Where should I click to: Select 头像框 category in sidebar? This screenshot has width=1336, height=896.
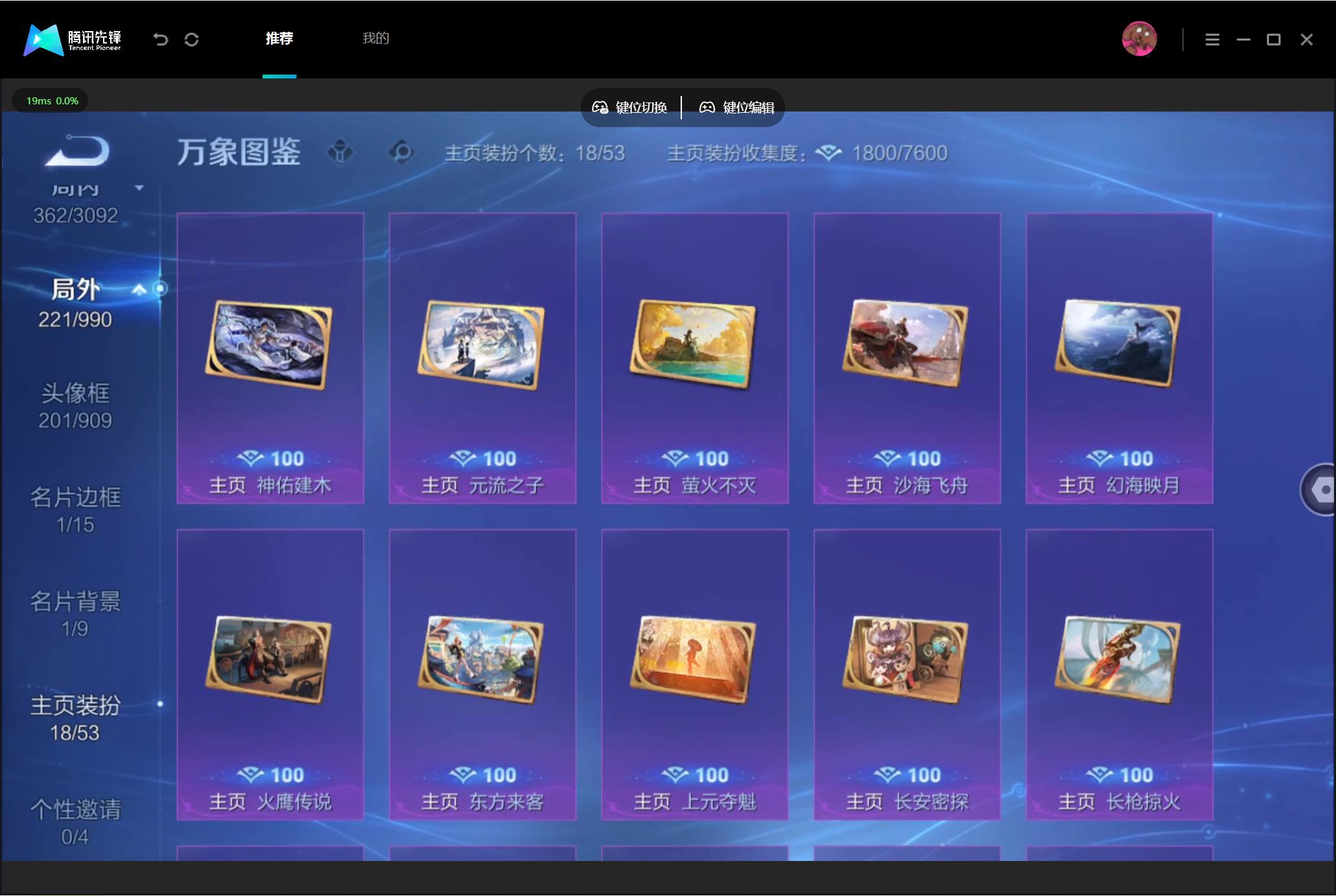75,406
